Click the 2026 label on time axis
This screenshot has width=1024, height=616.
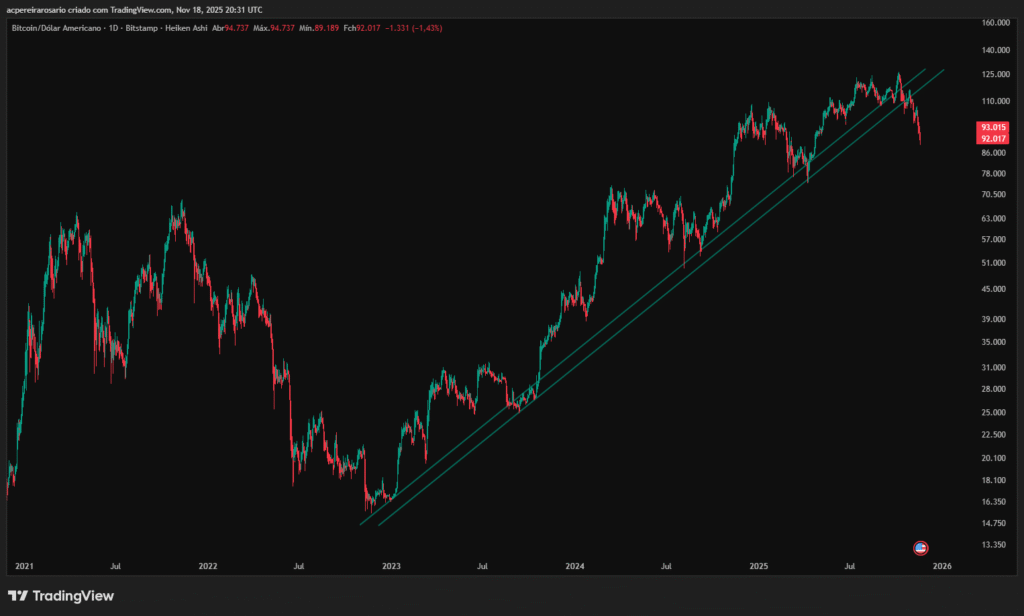[x=941, y=566]
